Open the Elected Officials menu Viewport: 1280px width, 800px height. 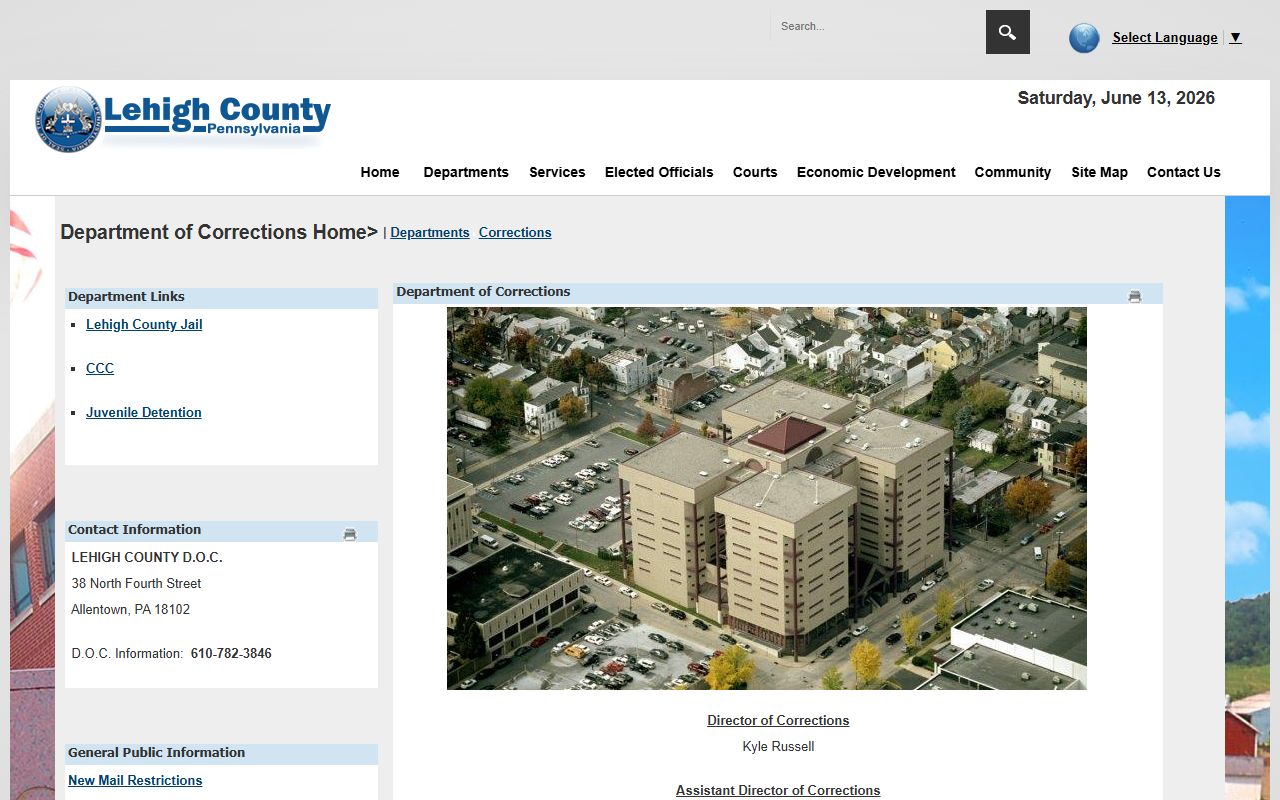[x=659, y=172]
